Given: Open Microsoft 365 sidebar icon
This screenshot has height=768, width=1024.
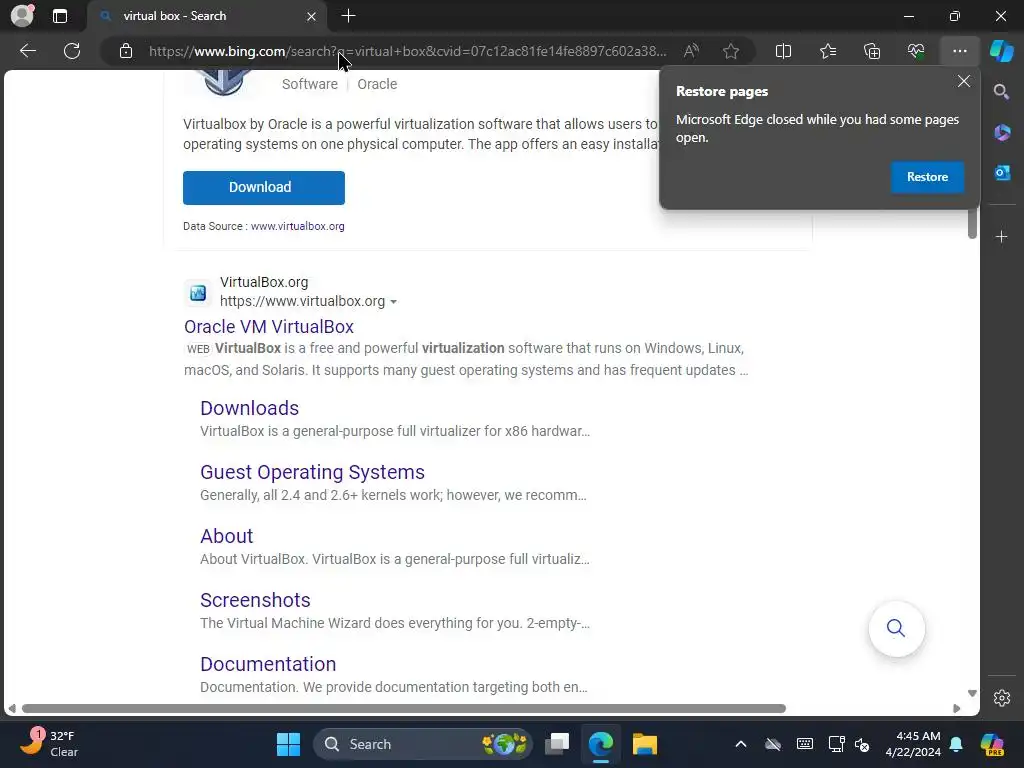Looking at the screenshot, I should coord(1002,133).
